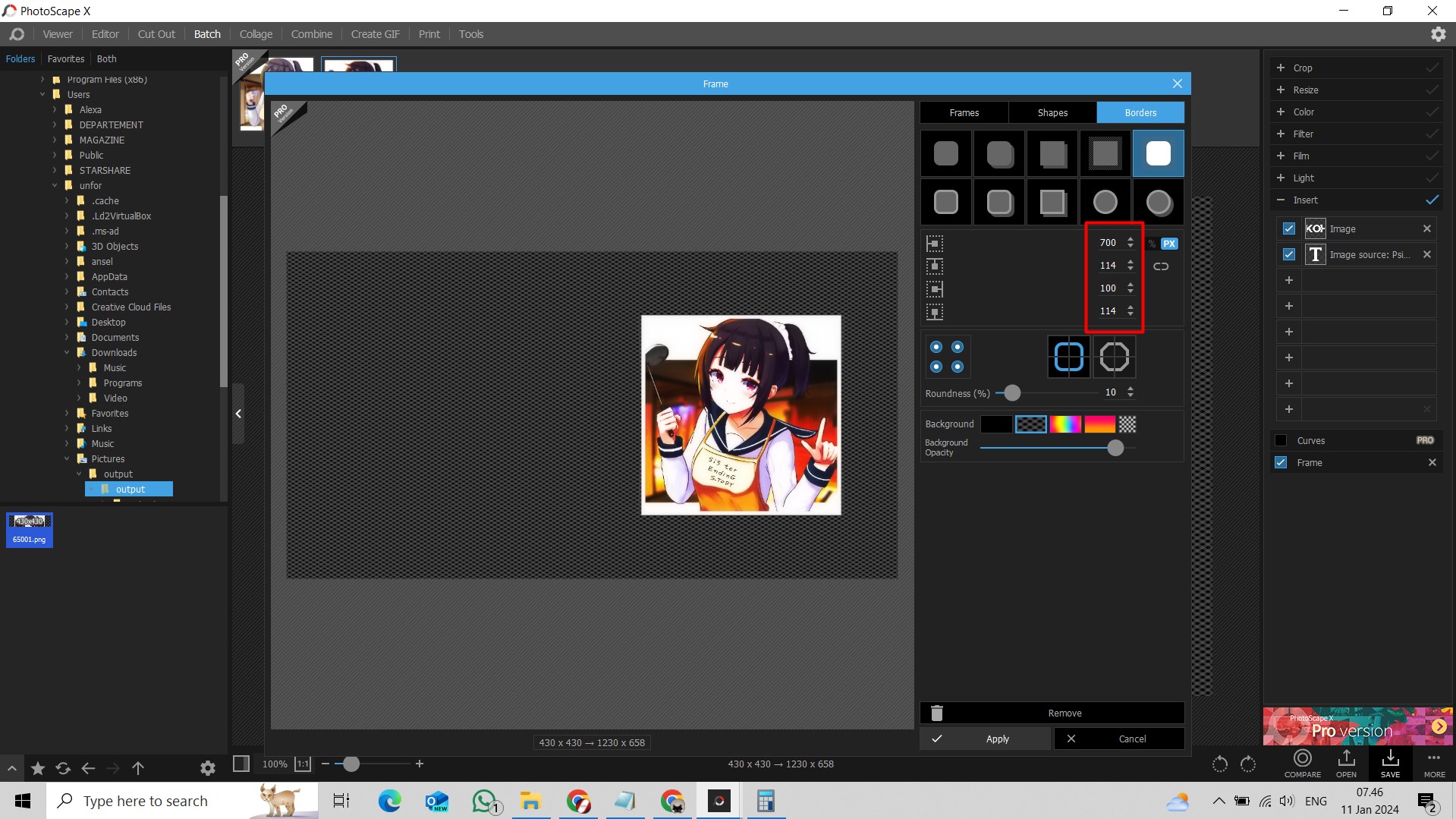Toggle the bottom-left corner radio dot
This screenshot has width=1456, height=819.
[x=936, y=367]
